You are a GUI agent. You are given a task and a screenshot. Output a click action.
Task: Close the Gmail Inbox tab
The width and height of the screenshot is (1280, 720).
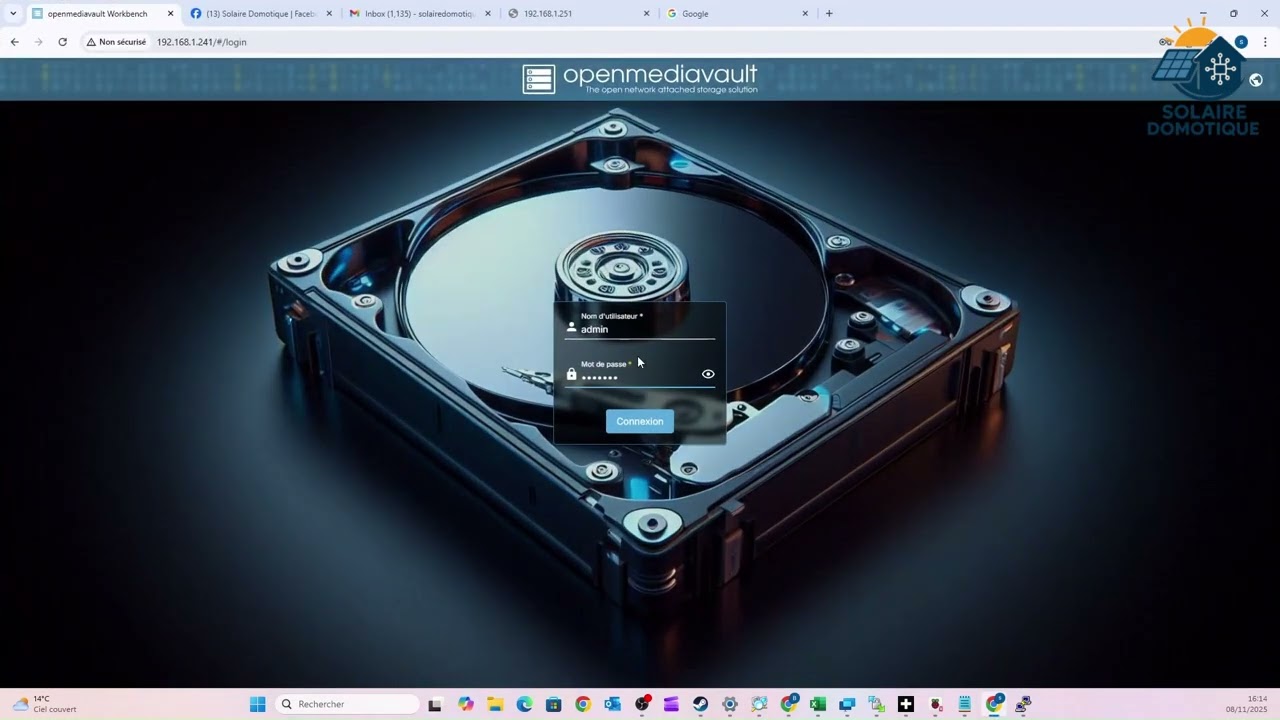coord(488,14)
